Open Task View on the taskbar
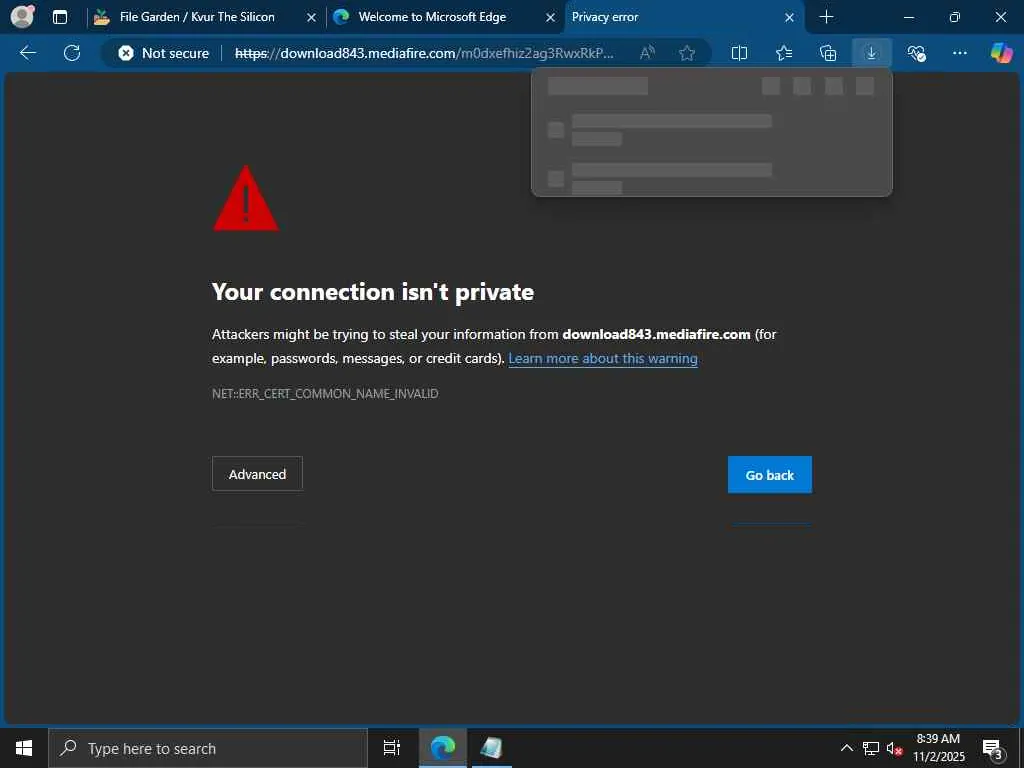The height and width of the screenshot is (768, 1024). (x=392, y=748)
